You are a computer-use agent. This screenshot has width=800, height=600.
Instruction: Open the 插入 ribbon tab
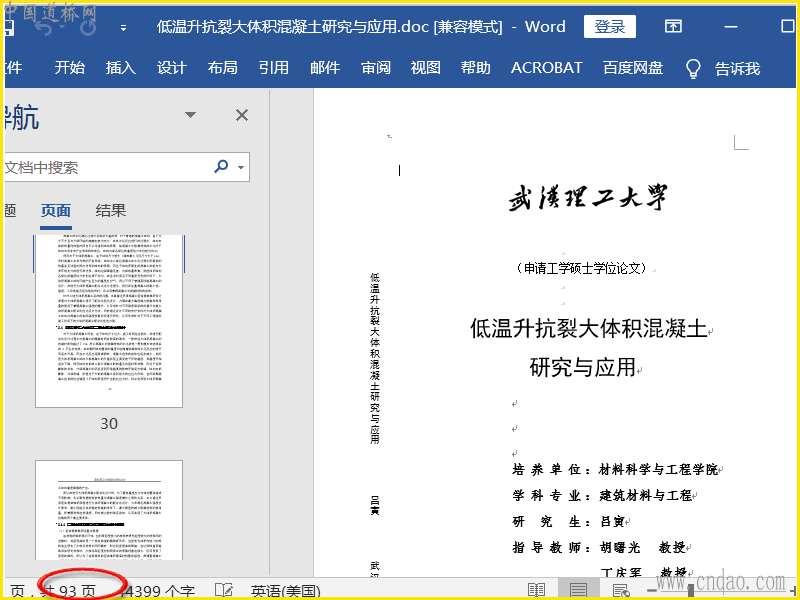coord(120,68)
